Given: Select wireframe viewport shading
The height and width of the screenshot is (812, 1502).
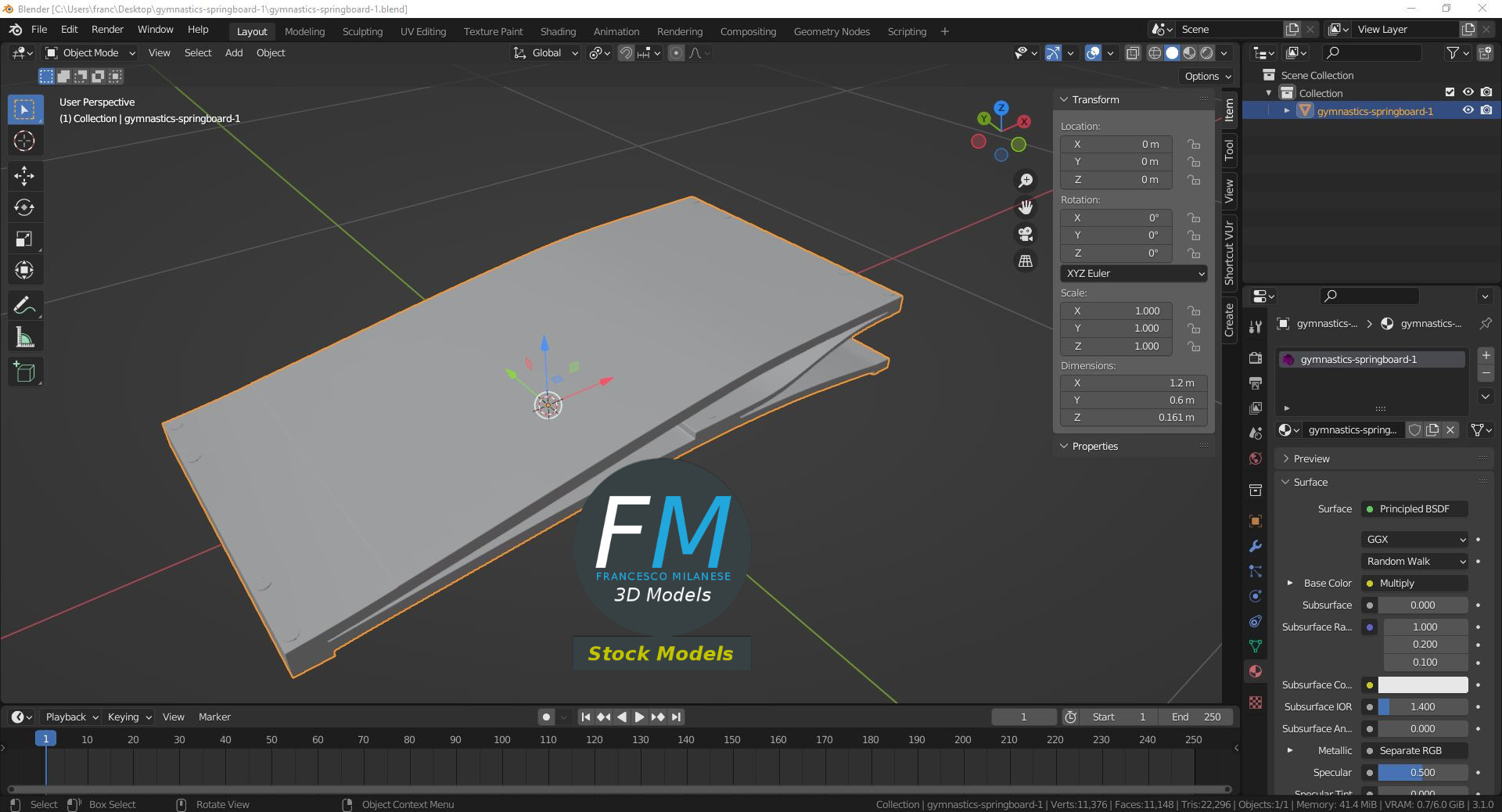Looking at the screenshot, I should 1155,53.
